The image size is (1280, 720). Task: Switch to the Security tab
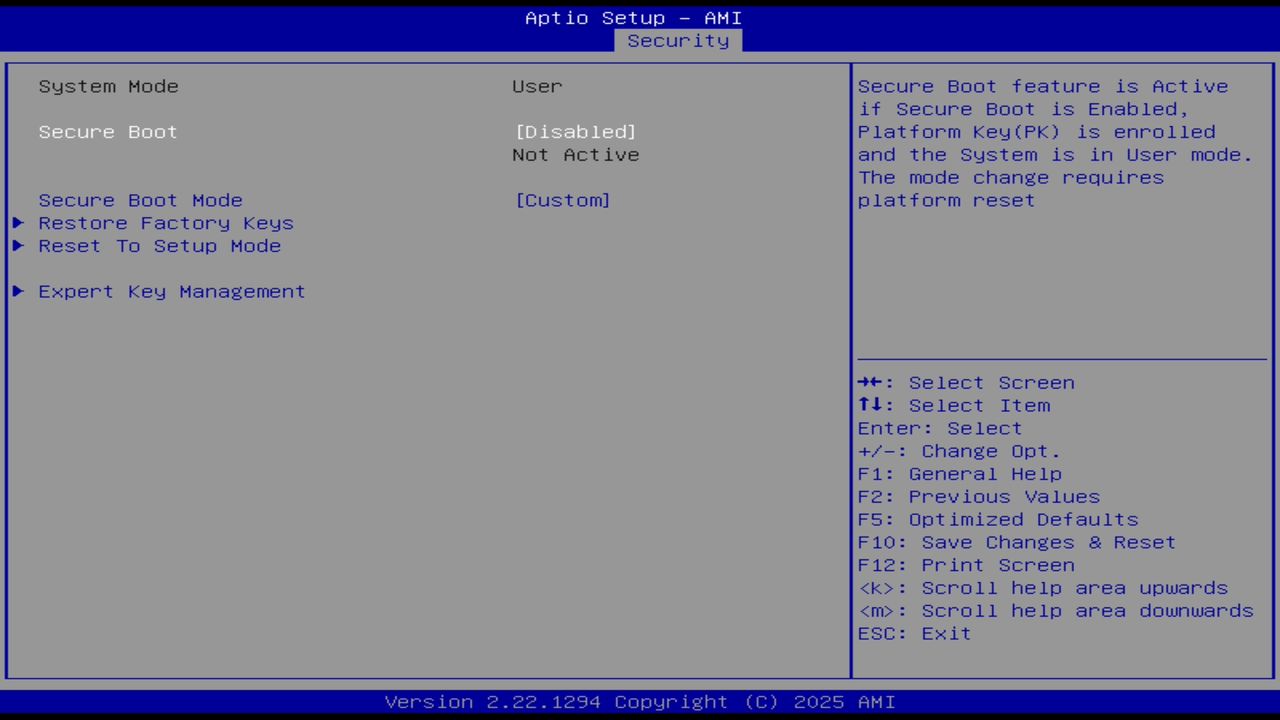coord(678,40)
